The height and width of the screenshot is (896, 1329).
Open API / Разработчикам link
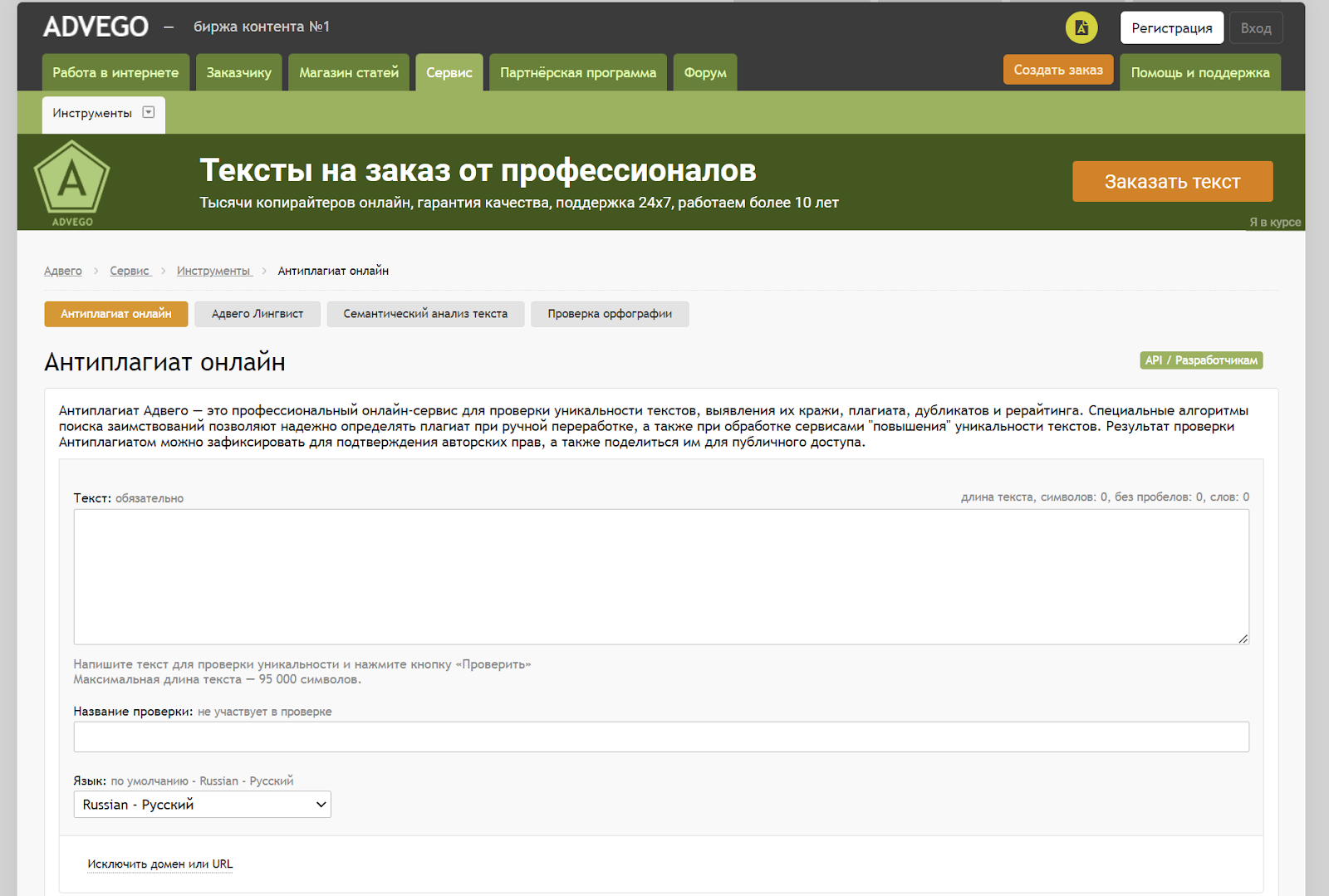(x=1201, y=360)
